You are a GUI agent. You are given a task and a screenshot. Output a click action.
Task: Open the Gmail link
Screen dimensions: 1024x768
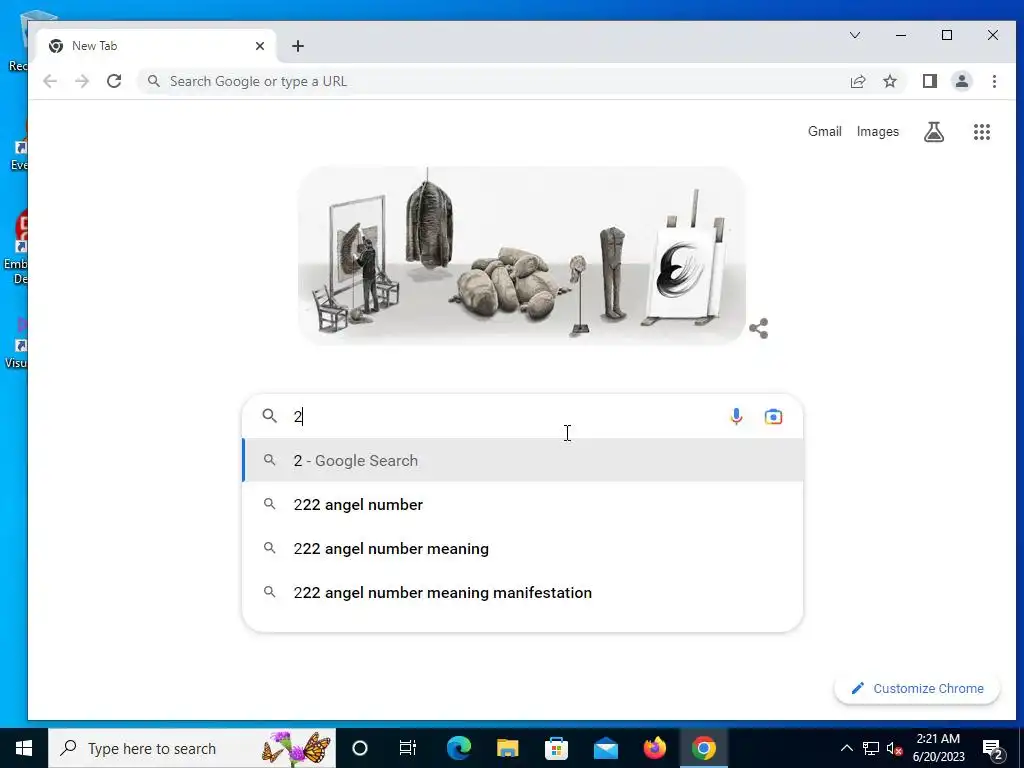pos(824,131)
